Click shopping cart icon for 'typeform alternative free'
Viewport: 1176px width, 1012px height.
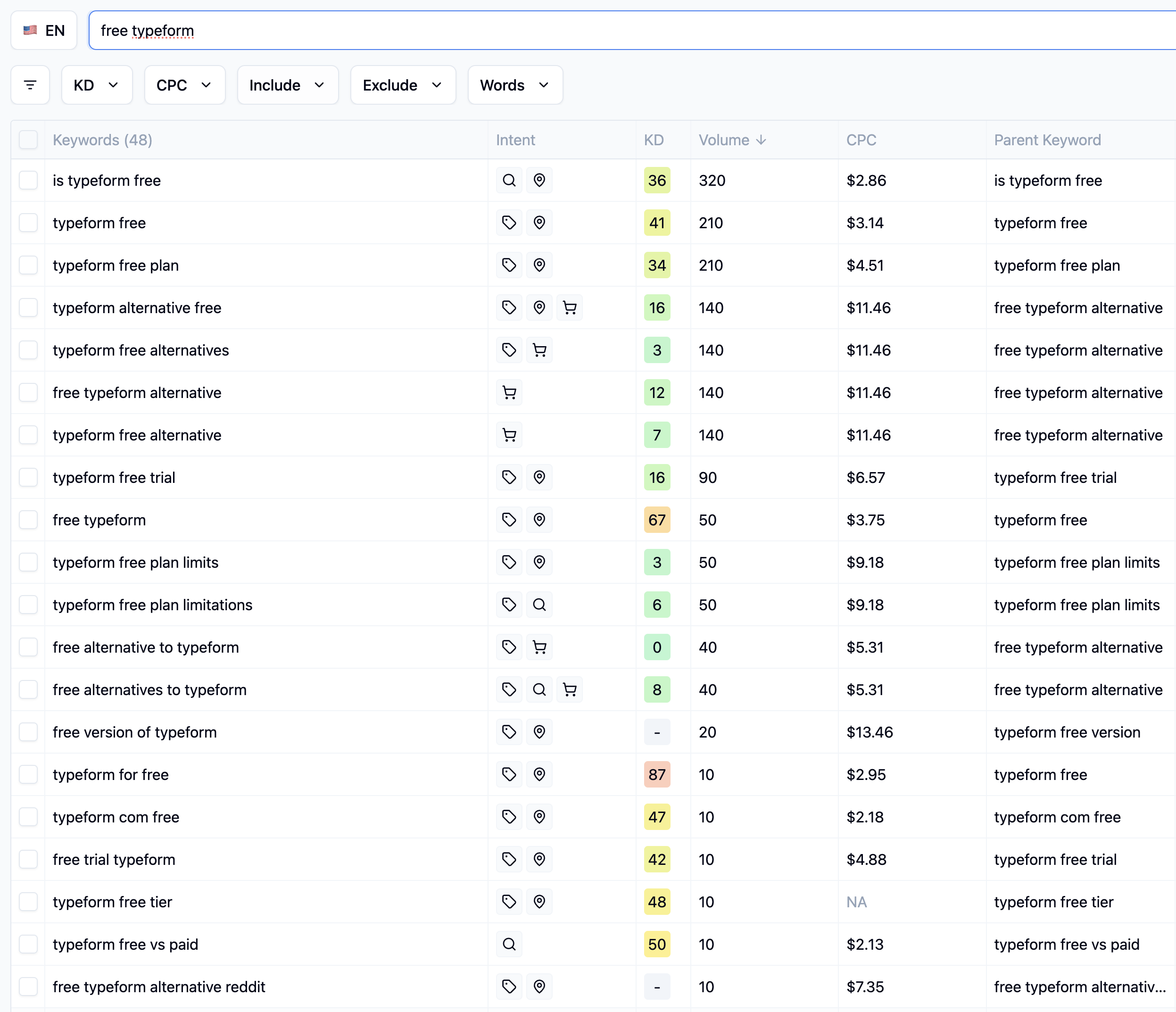[569, 307]
